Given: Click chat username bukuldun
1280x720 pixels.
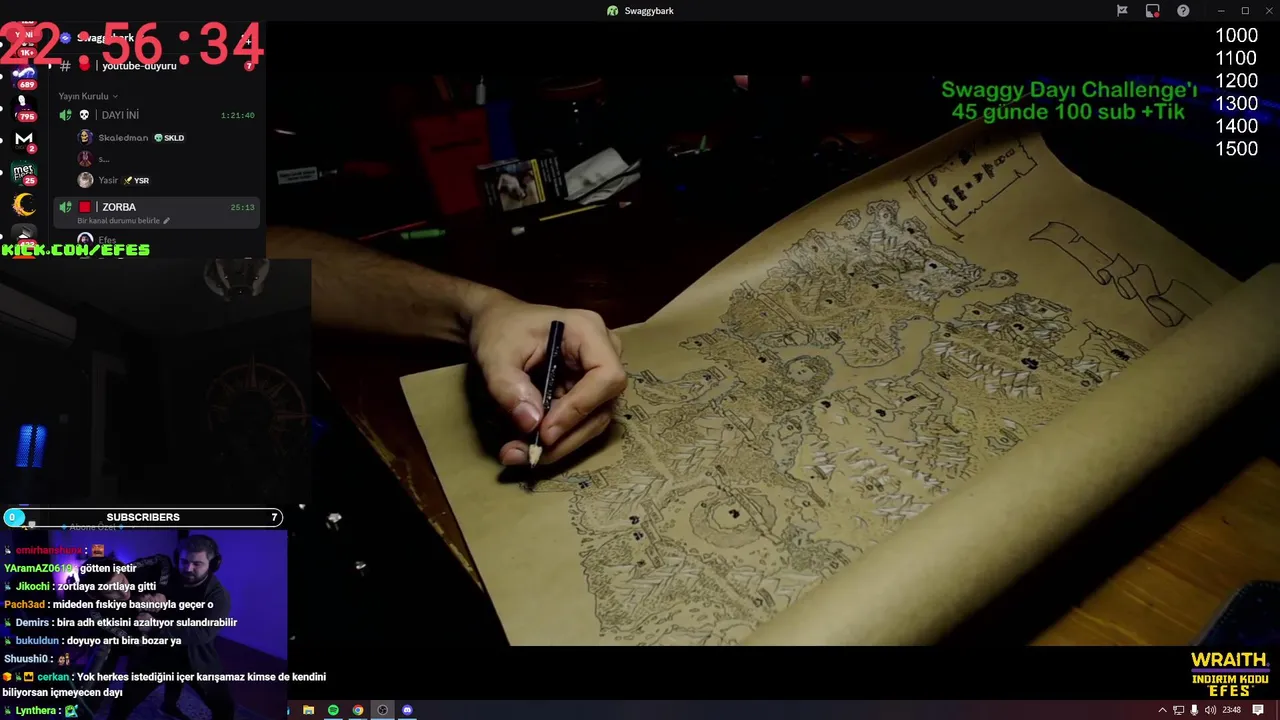Looking at the screenshot, I should 37,641.
